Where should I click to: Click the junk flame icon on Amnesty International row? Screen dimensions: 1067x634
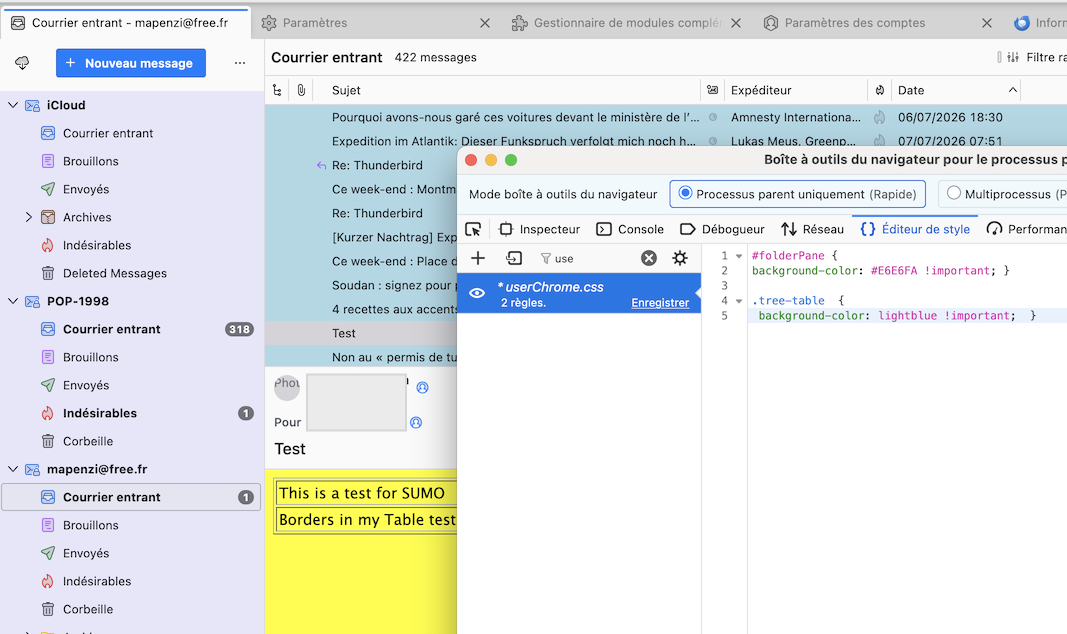pos(879,117)
